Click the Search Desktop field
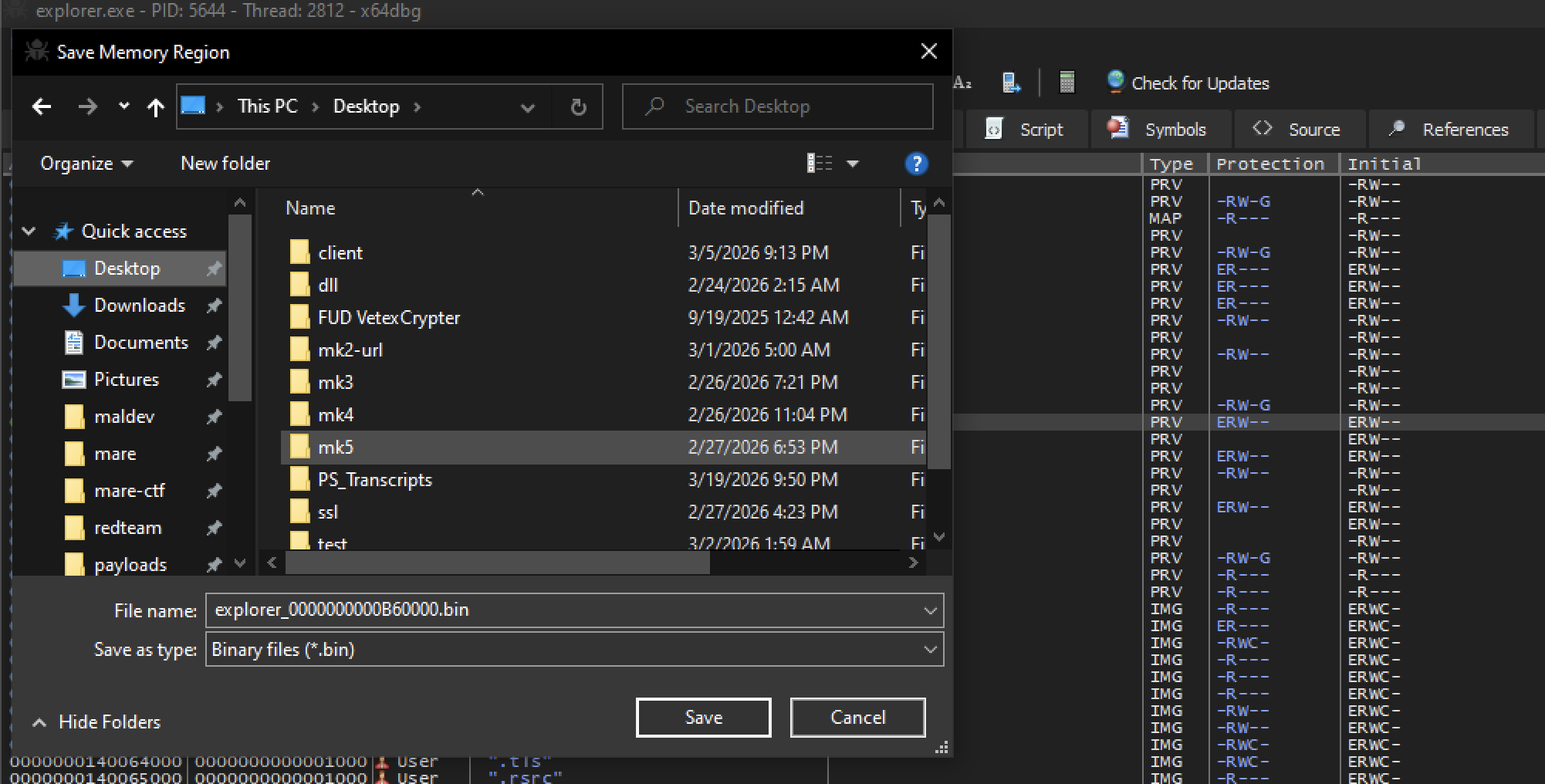This screenshot has width=1545, height=784. pos(778,106)
